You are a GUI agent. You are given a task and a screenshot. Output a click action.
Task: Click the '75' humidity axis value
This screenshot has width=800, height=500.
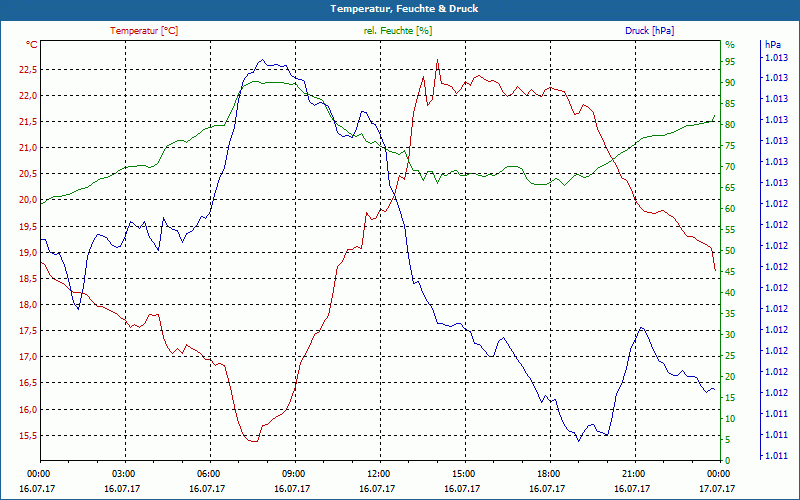coord(730,146)
